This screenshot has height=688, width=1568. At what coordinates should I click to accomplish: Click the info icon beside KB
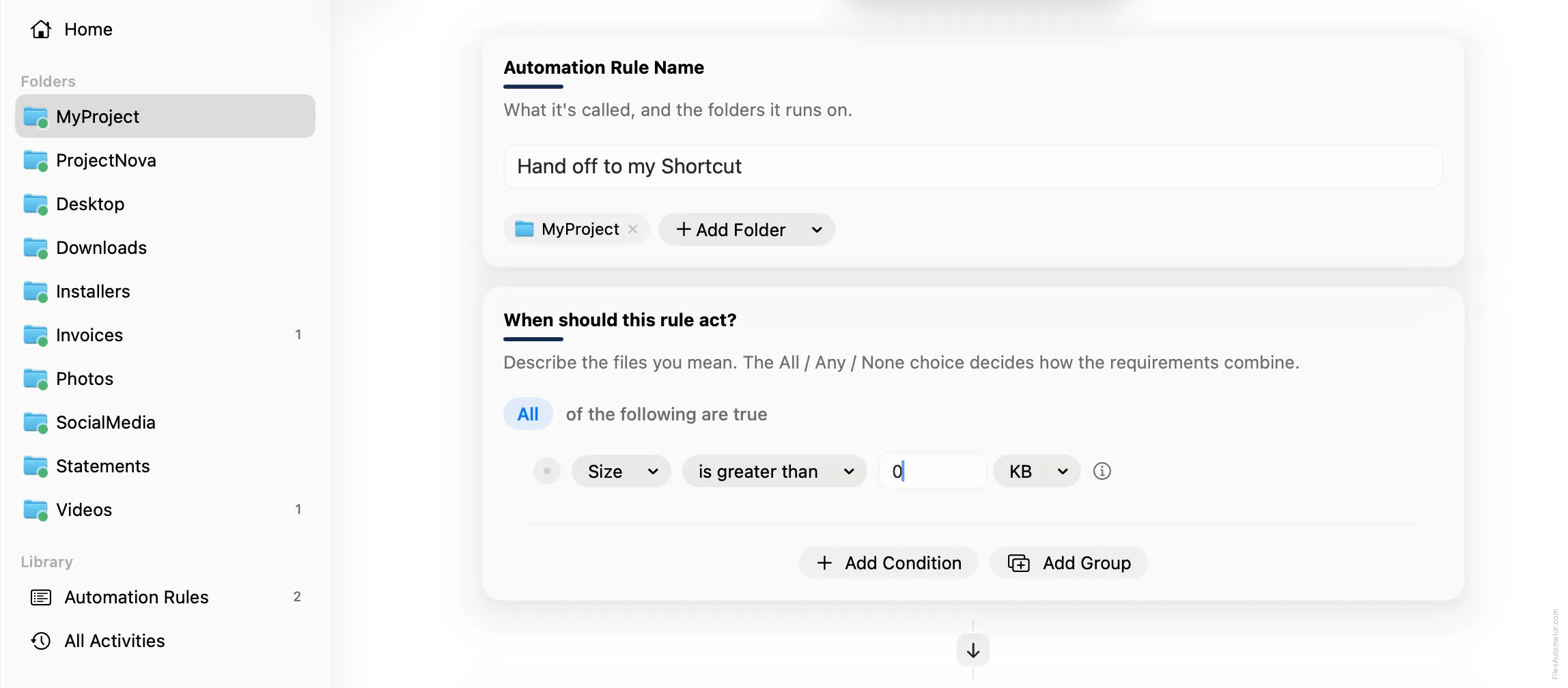click(1102, 471)
